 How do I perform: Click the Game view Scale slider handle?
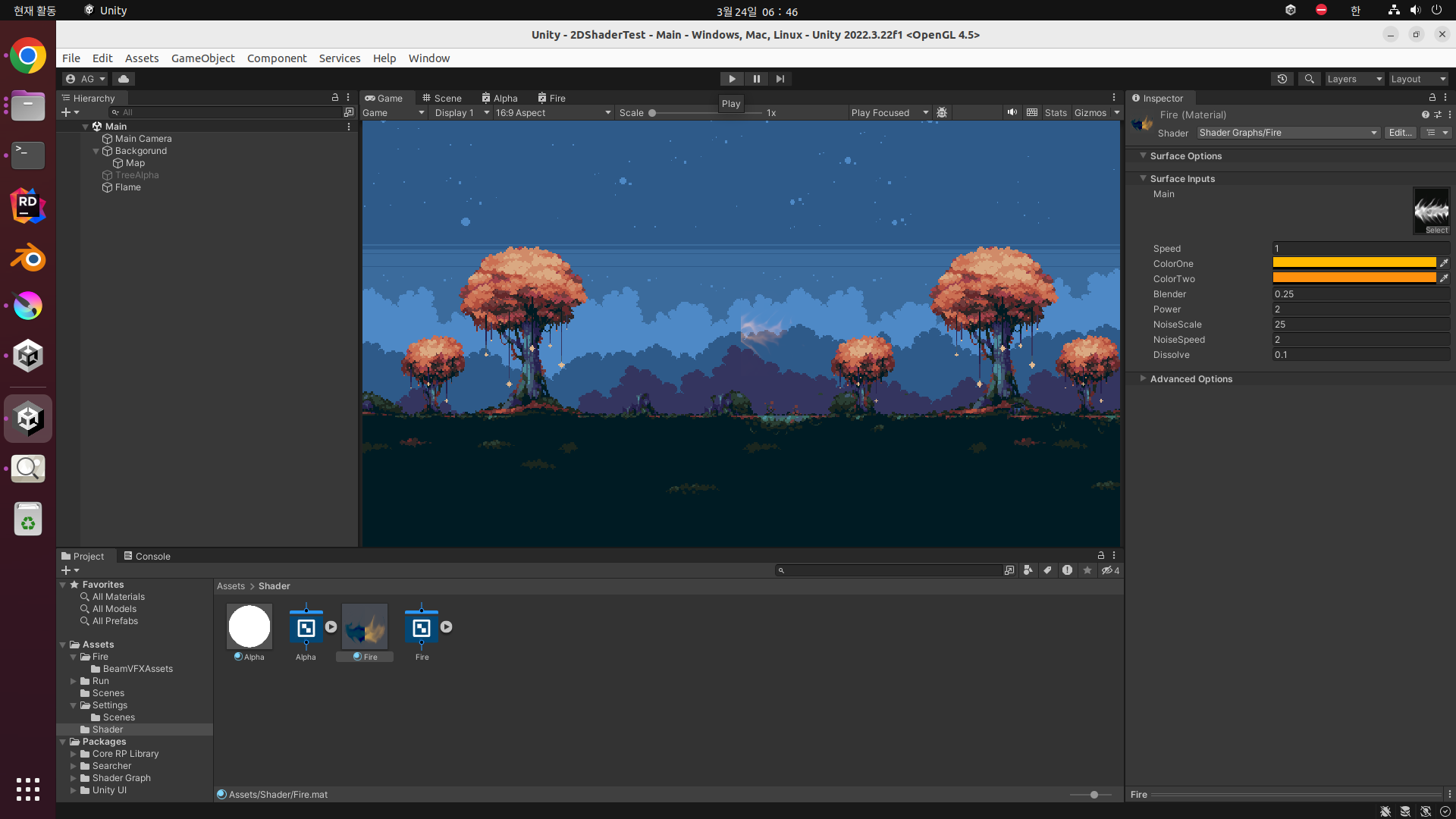[x=652, y=113]
